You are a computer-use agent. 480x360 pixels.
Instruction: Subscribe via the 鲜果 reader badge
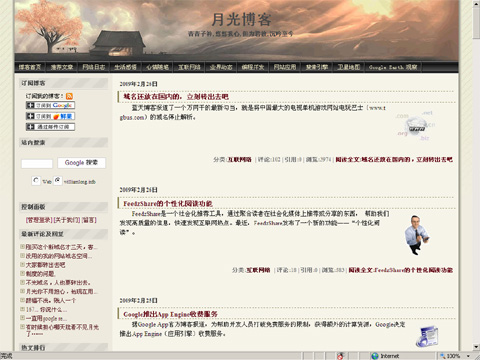click(50, 116)
